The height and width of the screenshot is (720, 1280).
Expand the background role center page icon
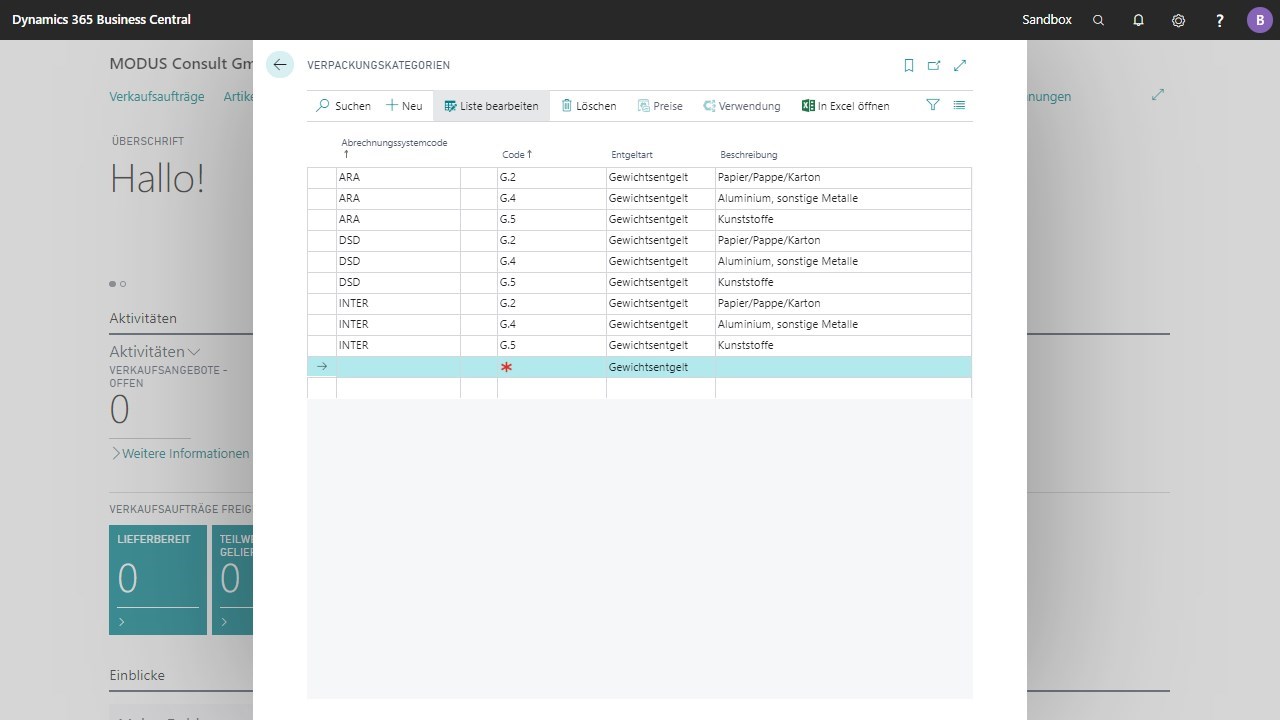(x=1158, y=95)
